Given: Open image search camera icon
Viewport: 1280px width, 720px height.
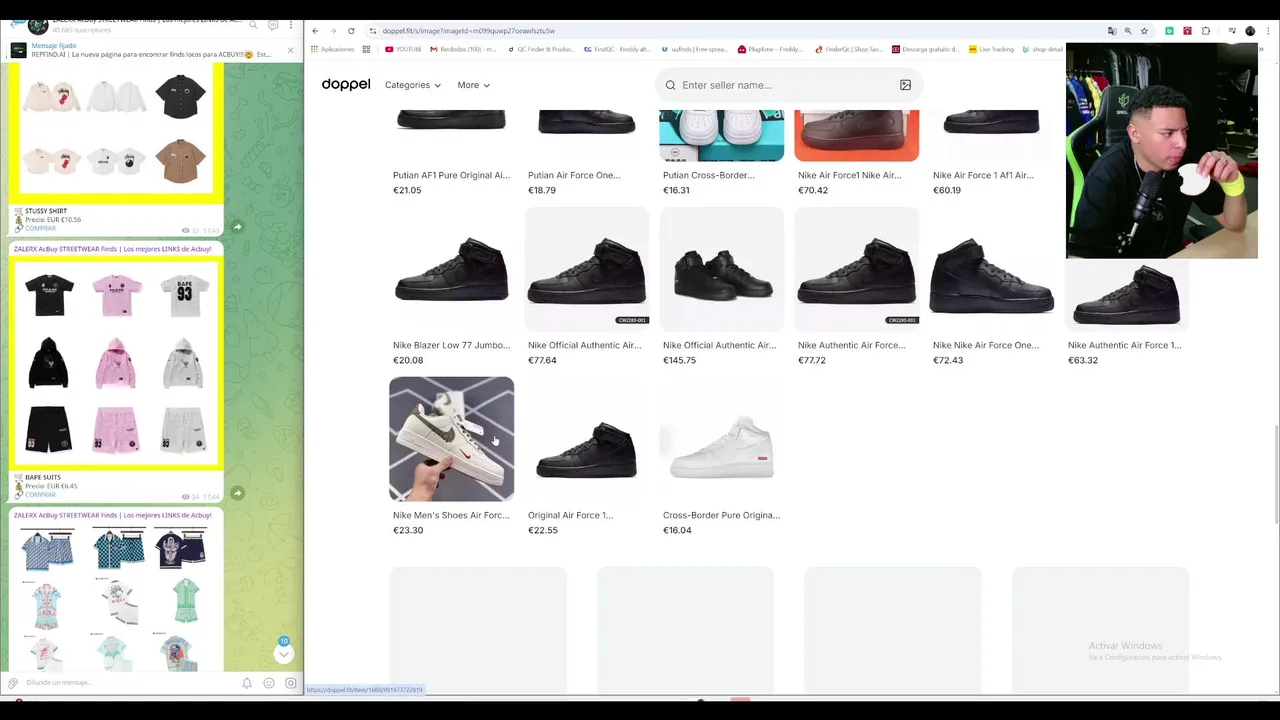Looking at the screenshot, I should click(905, 85).
